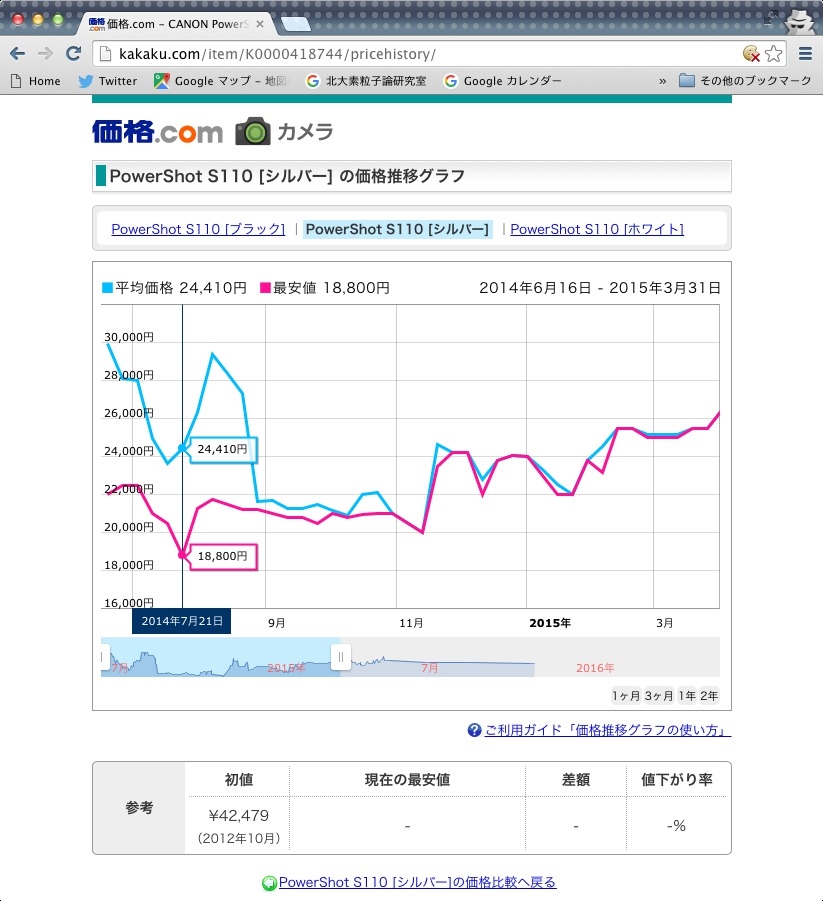
Task: Click the left handle of range slider
Action: pyautogui.click(x=104, y=657)
